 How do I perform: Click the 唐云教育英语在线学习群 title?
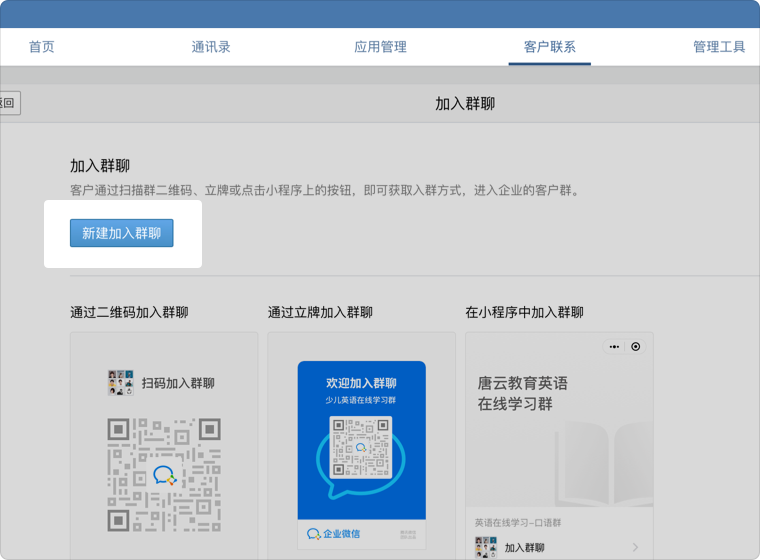(x=522, y=393)
